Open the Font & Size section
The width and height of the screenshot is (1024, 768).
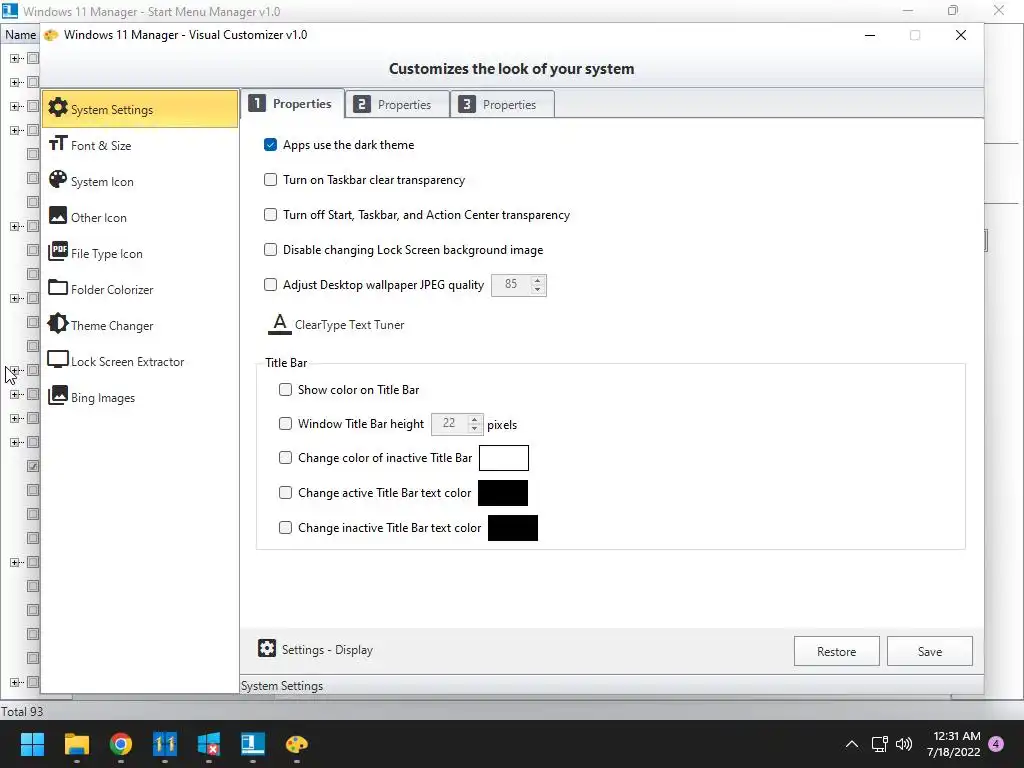(x=140, y=145)
